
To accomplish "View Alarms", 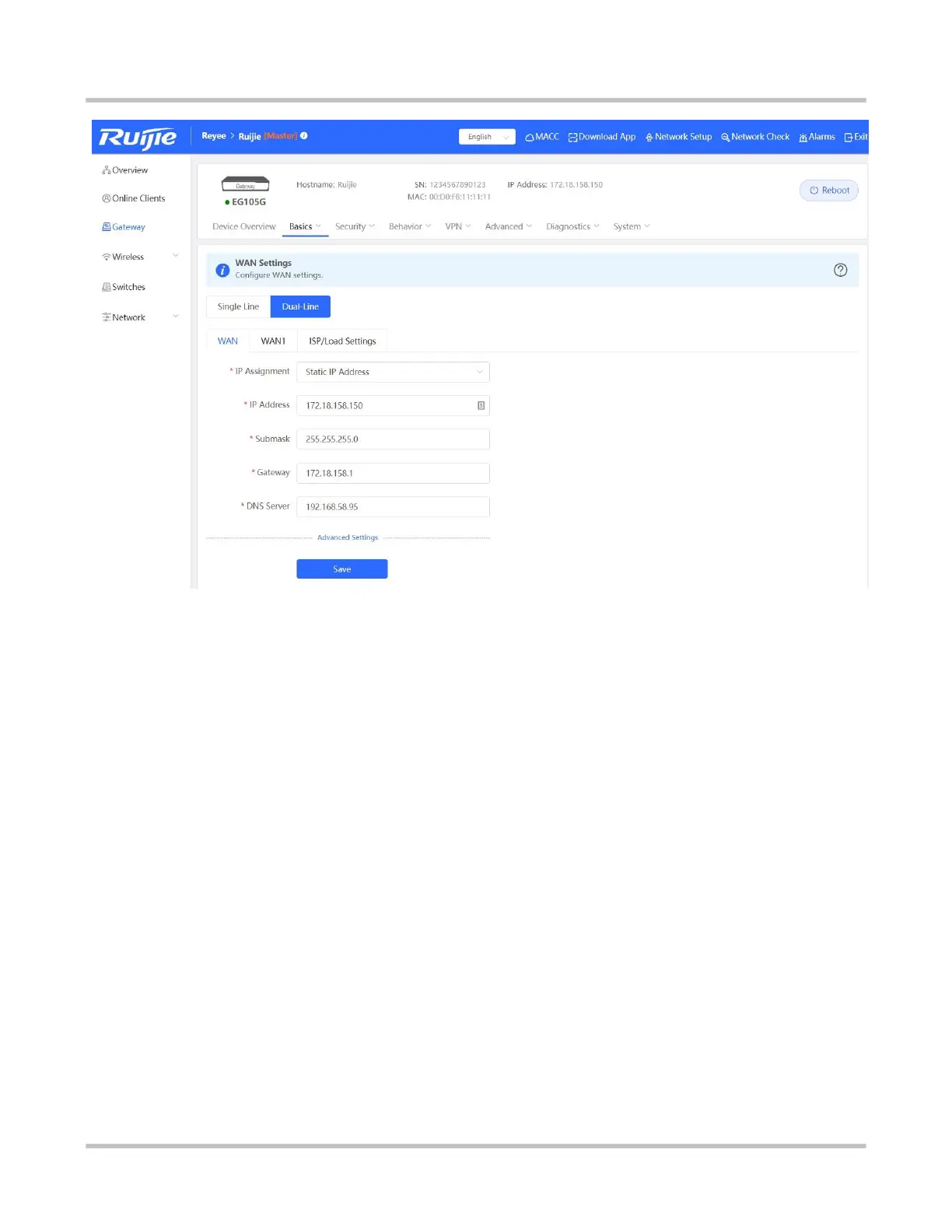I will (x=817, y=137).
